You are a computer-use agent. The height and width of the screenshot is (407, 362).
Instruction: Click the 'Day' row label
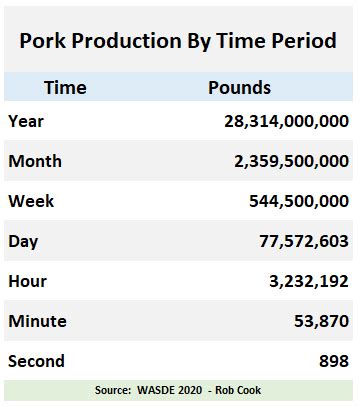pyautogui.click(x=23, y=241)
